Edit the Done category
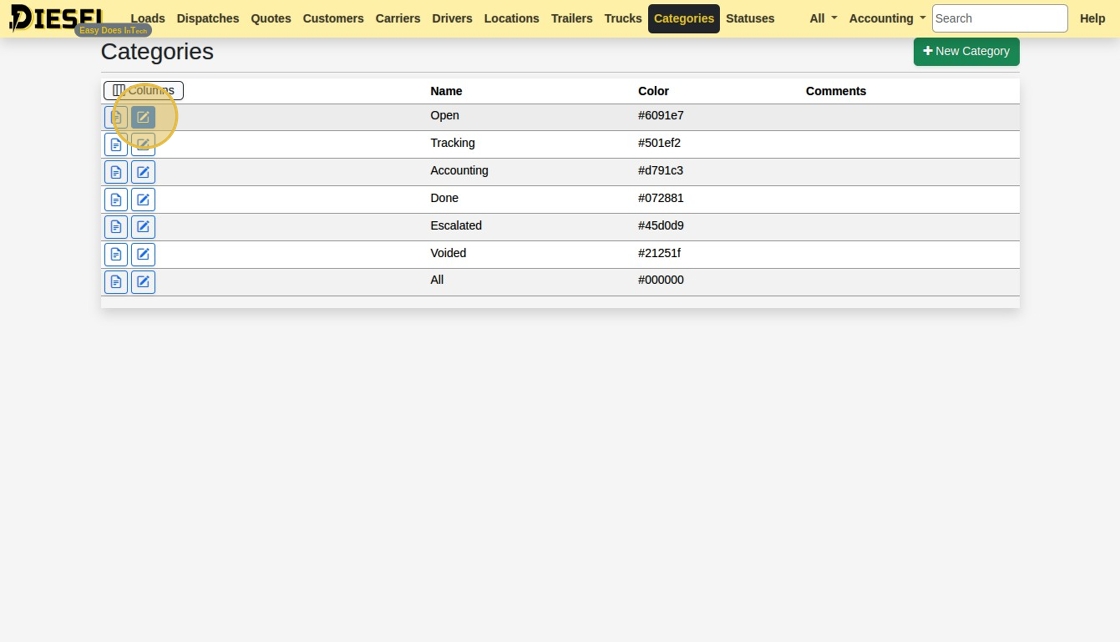This screenshot has width=1120, height=642. (143, 199)
